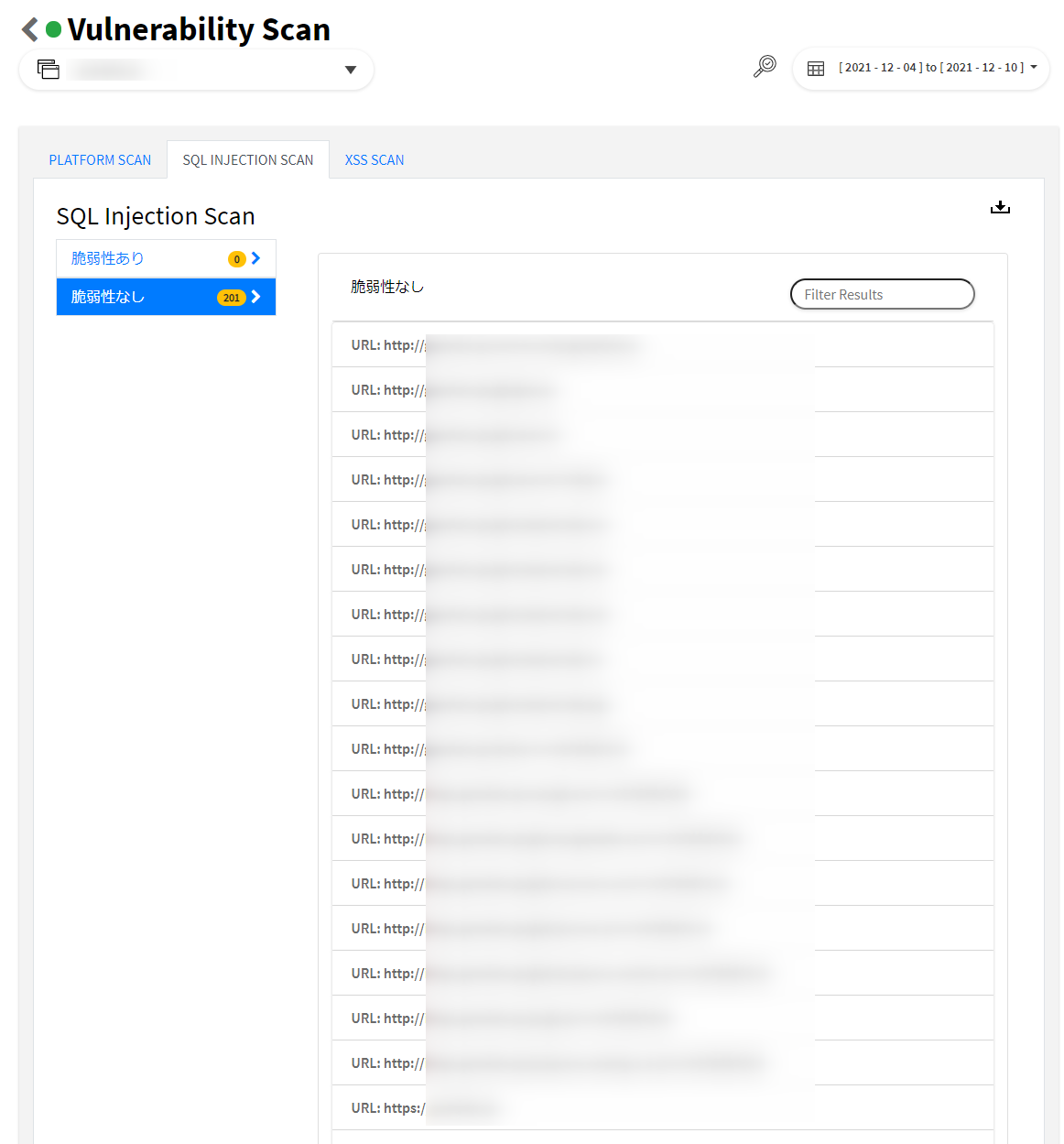
Task: Click the chevron next to 脆弱性なし
Action: click(x=256, y=297)
